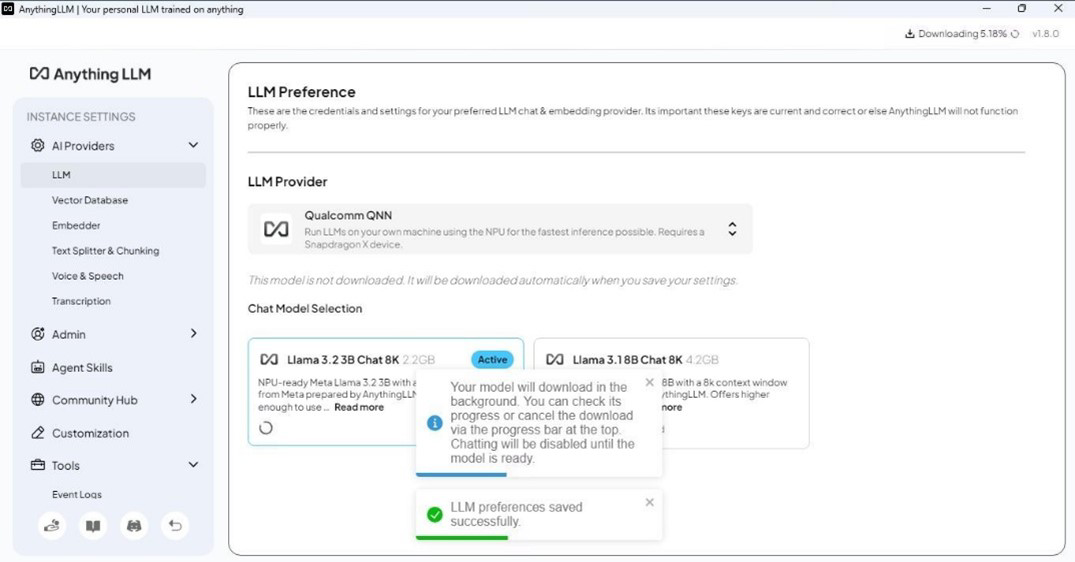The width and height of the screenshot is (1075, 562).
Task: Select the Llama 3.1 8B Chat 8K card
Action: click(671, 393)
